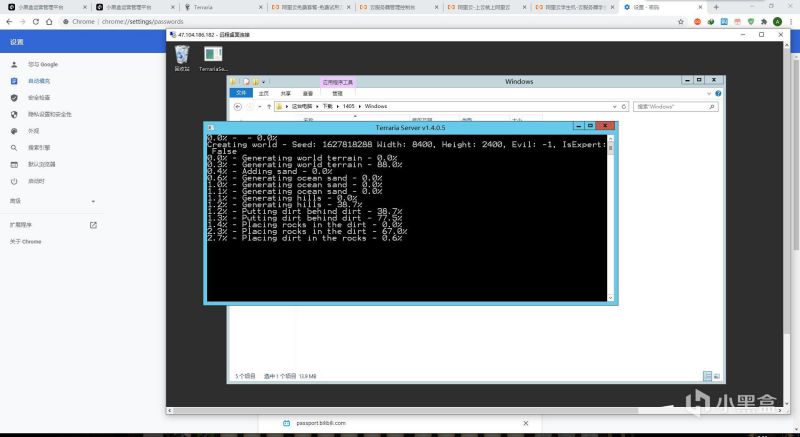Click console line 'Adding sand - 0.0%'
Image resolution: width=800 pixels, height=437 pixels.
(269, 171)
